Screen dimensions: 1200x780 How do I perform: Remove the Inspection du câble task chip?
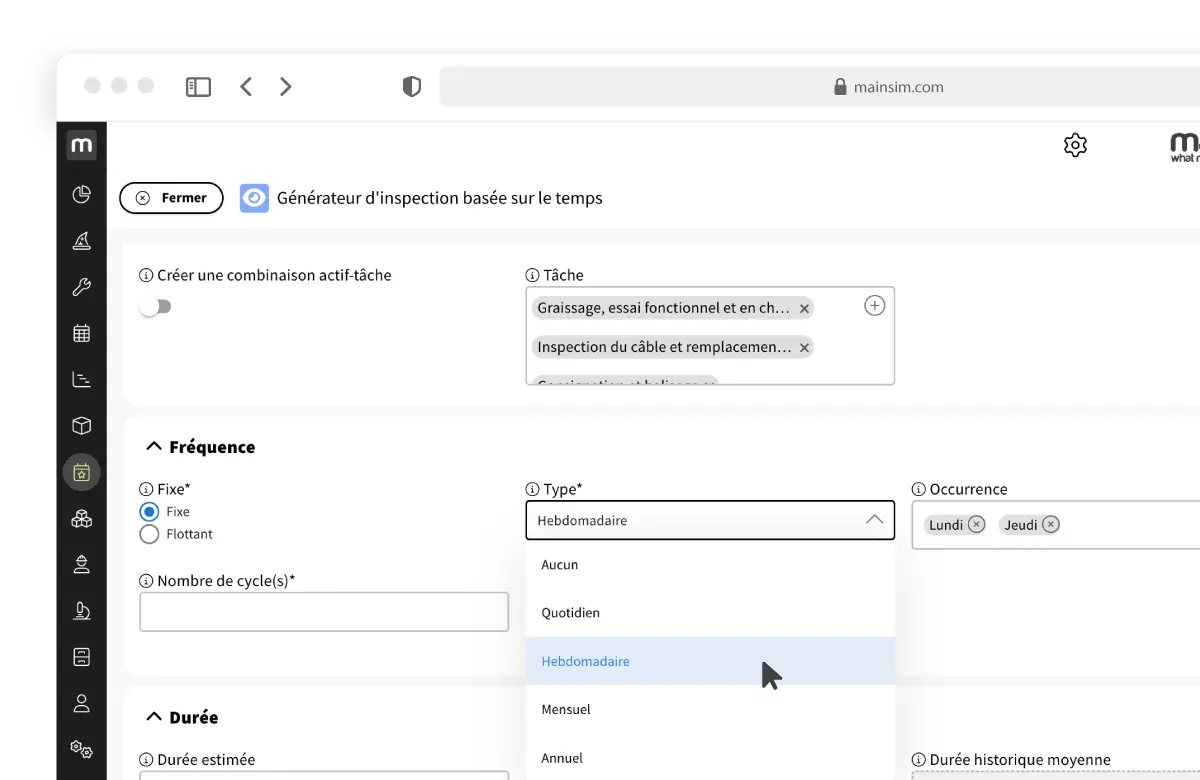[x=803, y=348]
